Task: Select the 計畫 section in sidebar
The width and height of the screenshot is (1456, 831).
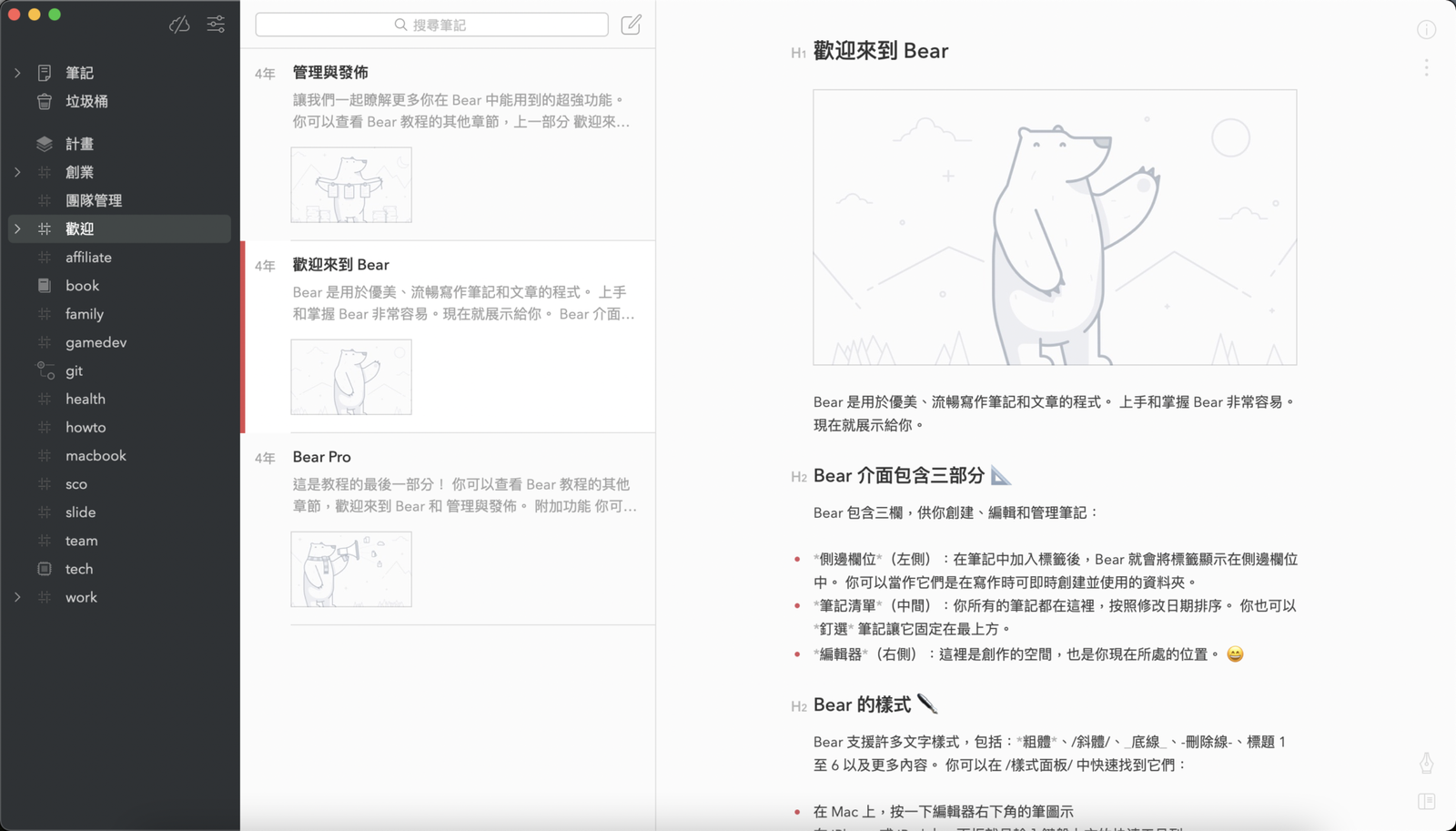Action: coord(80,143)
